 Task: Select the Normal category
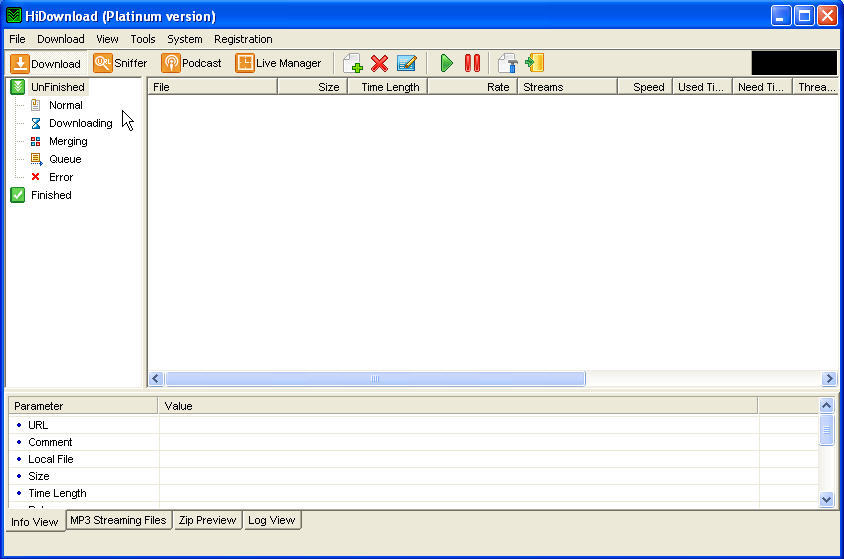pos(66,105)
